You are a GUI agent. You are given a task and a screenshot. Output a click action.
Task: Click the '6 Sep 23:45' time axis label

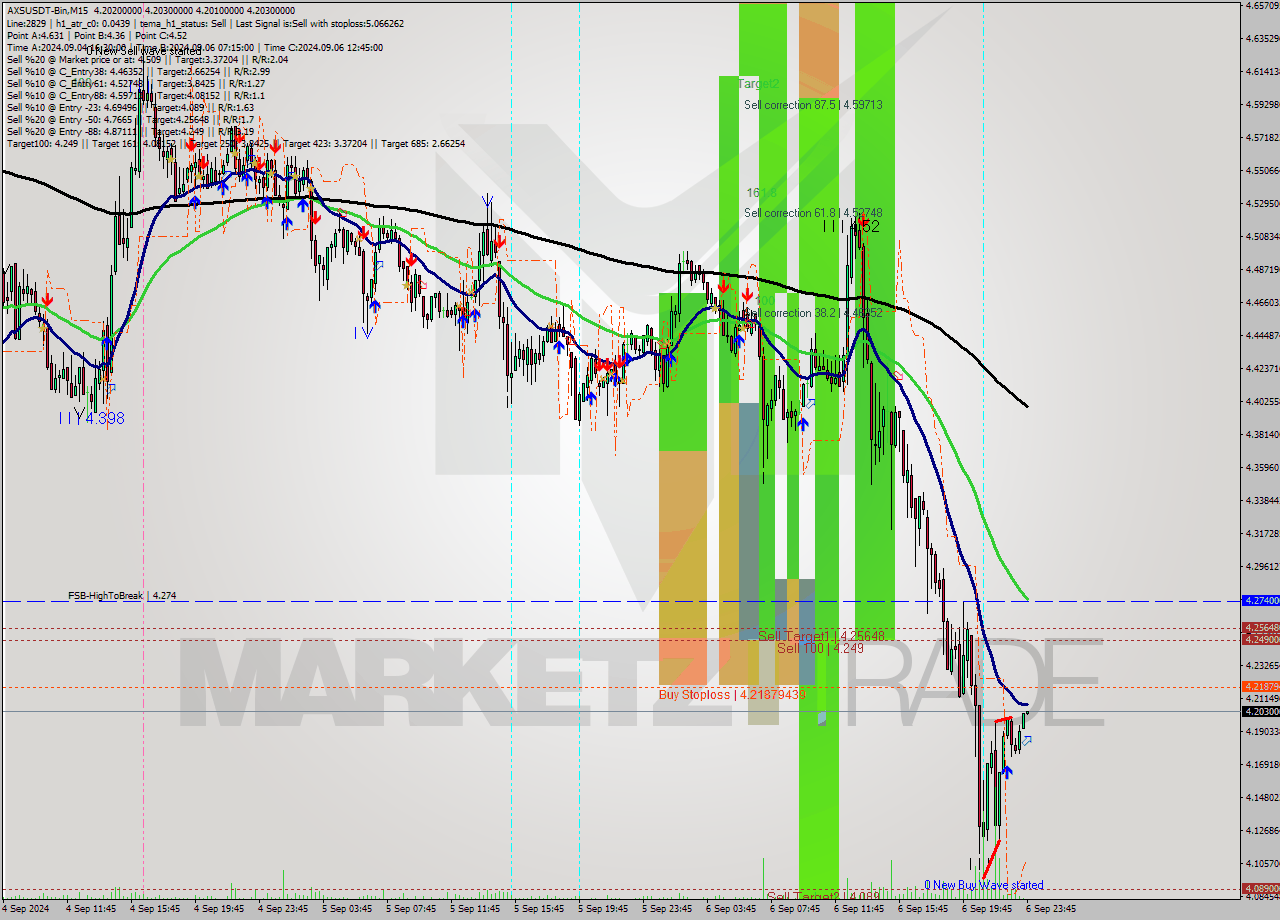point(1051,909)
